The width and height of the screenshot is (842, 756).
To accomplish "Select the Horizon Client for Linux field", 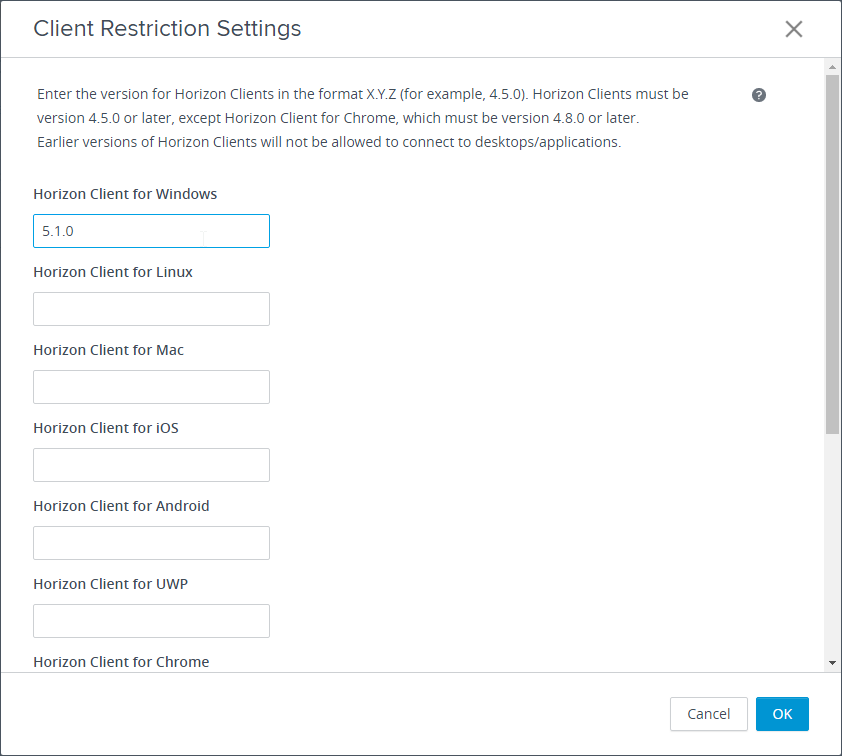I will click(151, 309).
